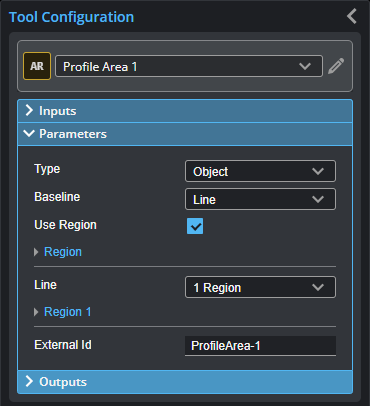Image resolution: width=370 pixels, height=406 pixels.
Task: Click the pencil icon to rename the tool
Action: coord(336,66)
